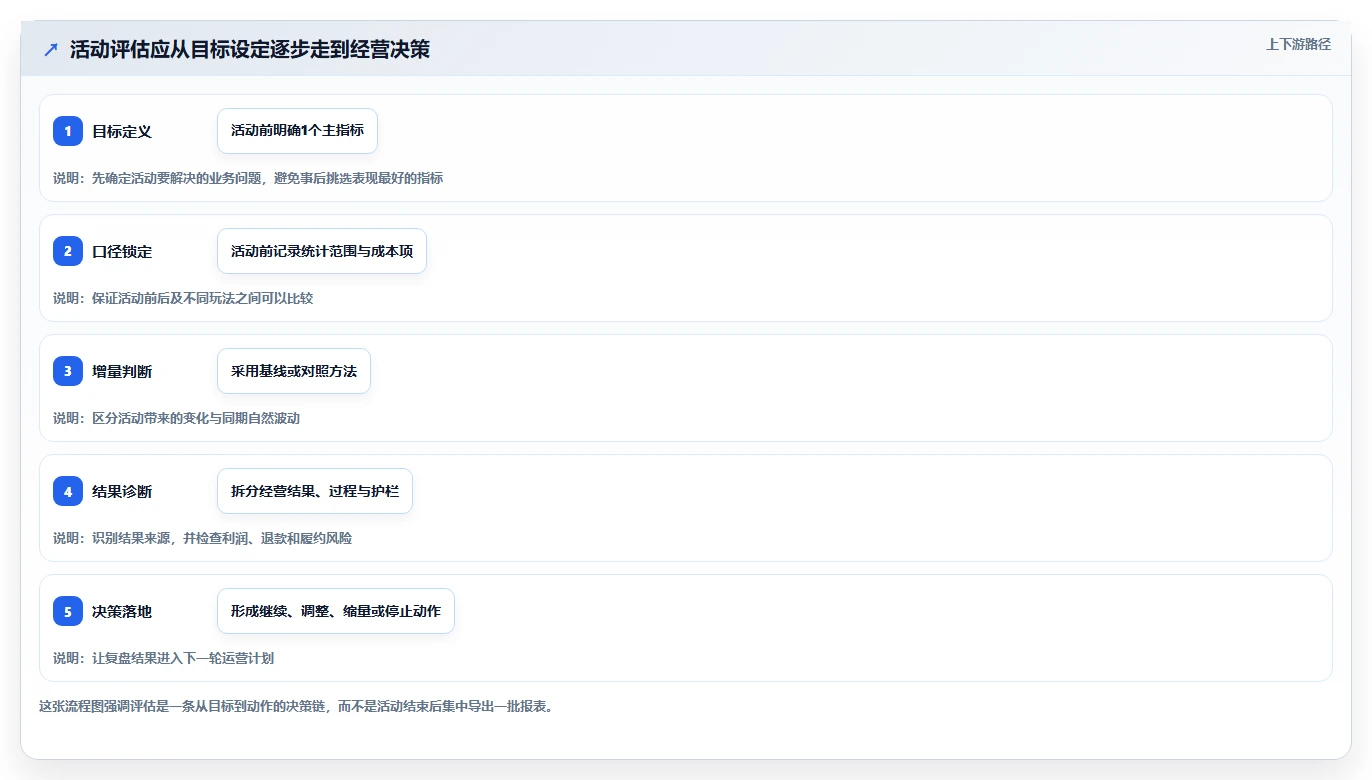Screen dimensions: 1372x780
Task: Select the 形成继续、调整、缩量或停止动作 chip
Action: pos(336,611)
